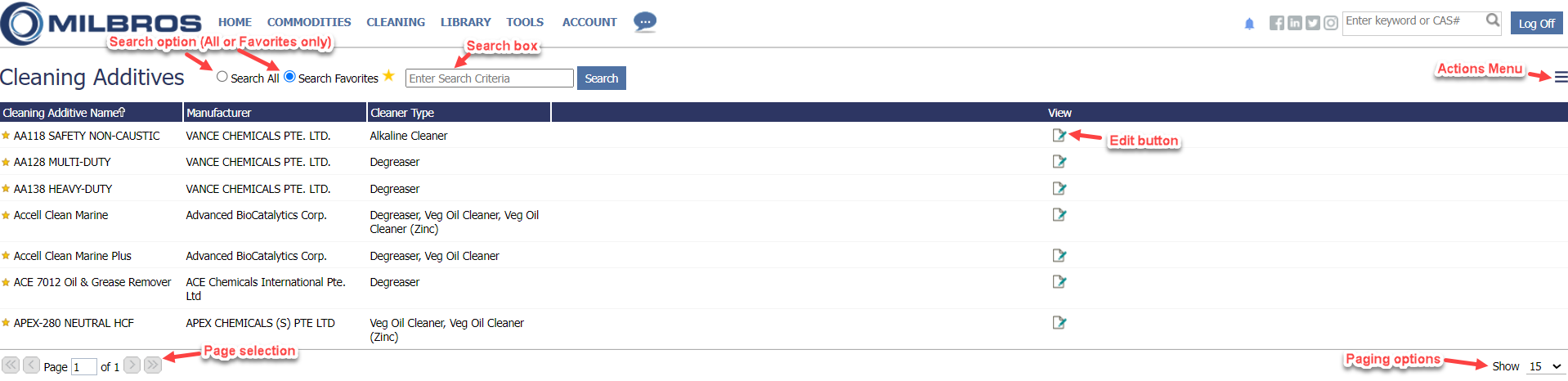Open the chat bubble icon

[x=645, y=22]
